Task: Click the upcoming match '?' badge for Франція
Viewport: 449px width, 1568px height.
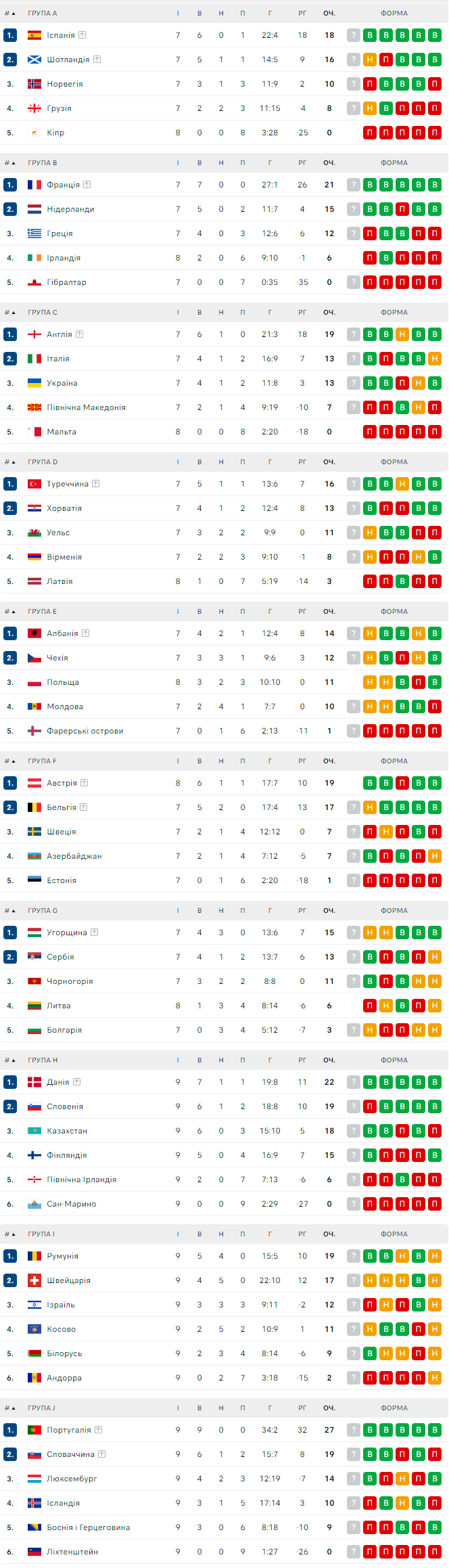Action: [x=353, y=185]
